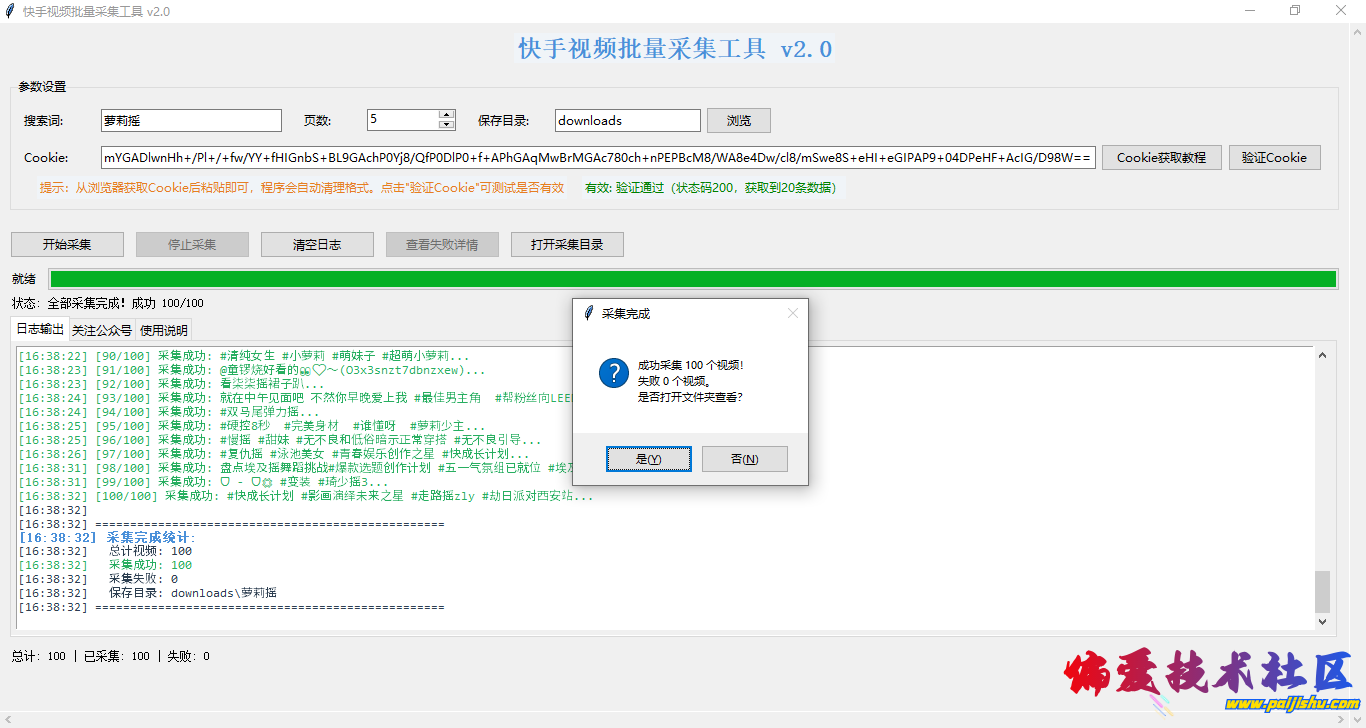Close the main application window
Screen dimensions: 1366x728
1341,11
